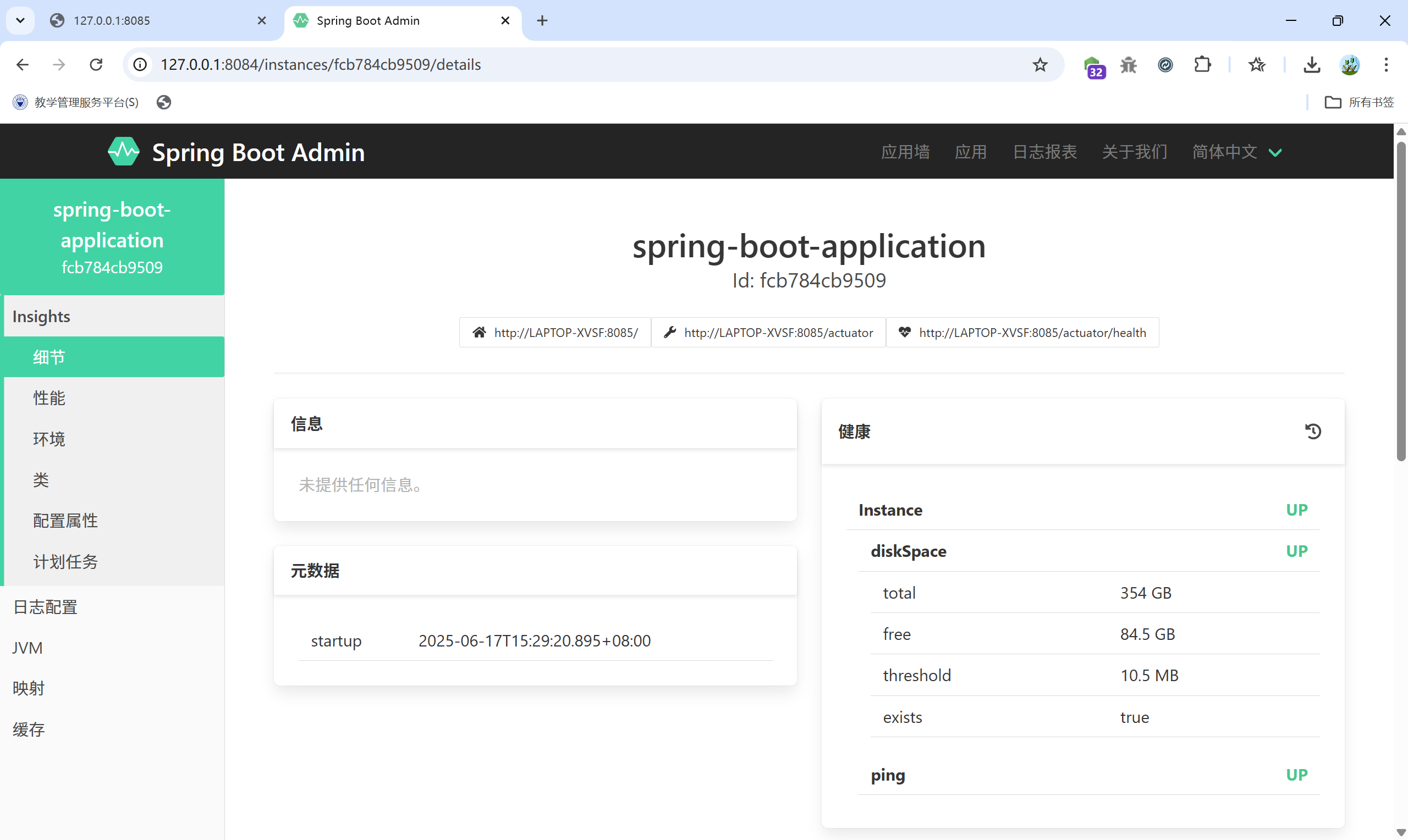Open Chrome three-dot menu

point(1386,64)
